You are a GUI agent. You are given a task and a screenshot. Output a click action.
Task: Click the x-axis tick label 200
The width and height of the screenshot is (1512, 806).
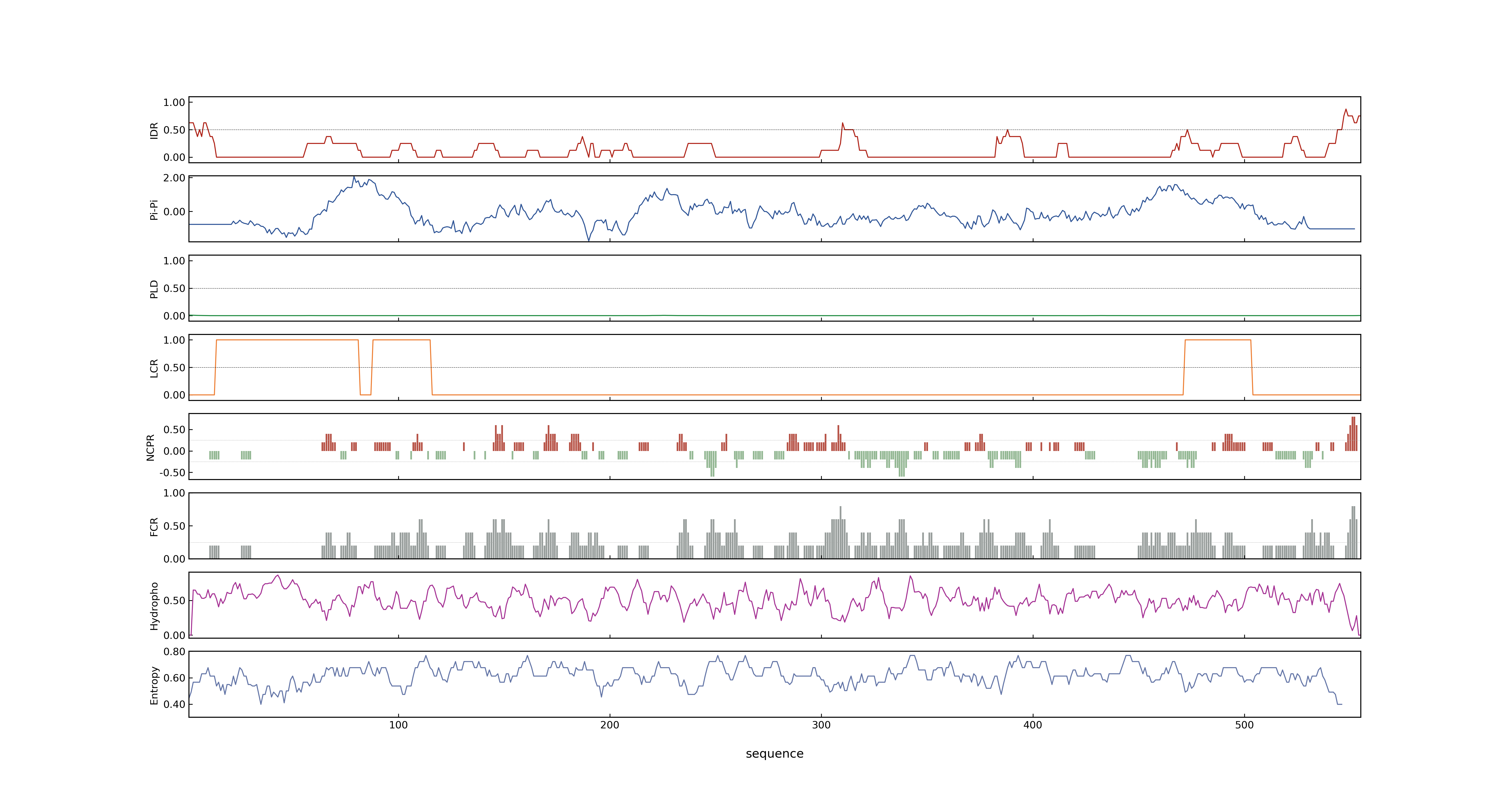click(x=610, y=725)
